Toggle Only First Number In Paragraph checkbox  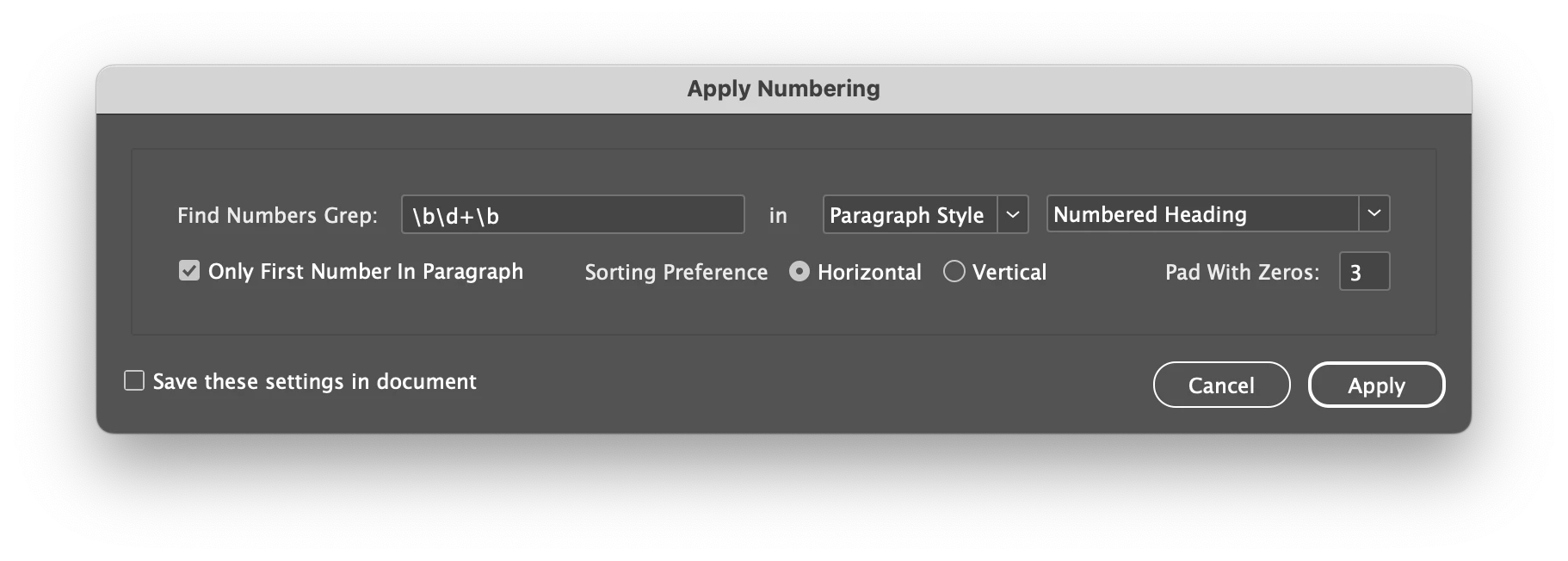coord(189,271)
